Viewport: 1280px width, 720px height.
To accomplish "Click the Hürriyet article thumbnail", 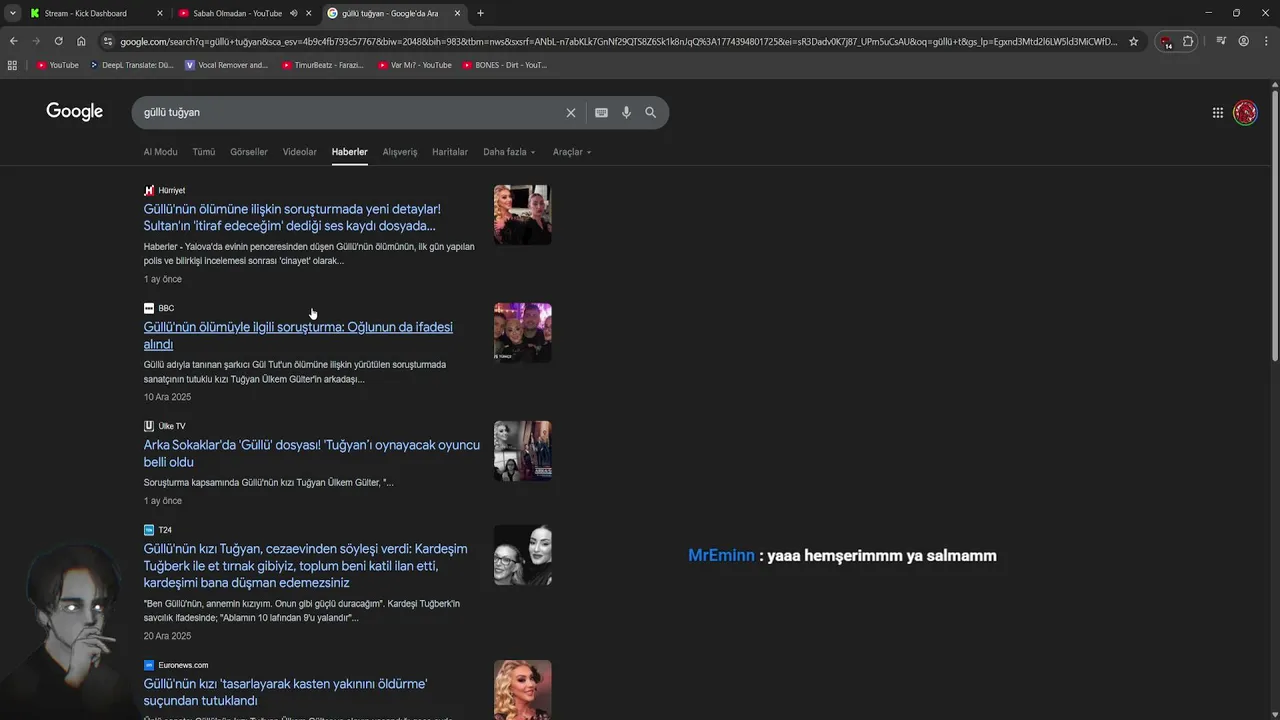I will pyautogui.click(x=522, y=215).
